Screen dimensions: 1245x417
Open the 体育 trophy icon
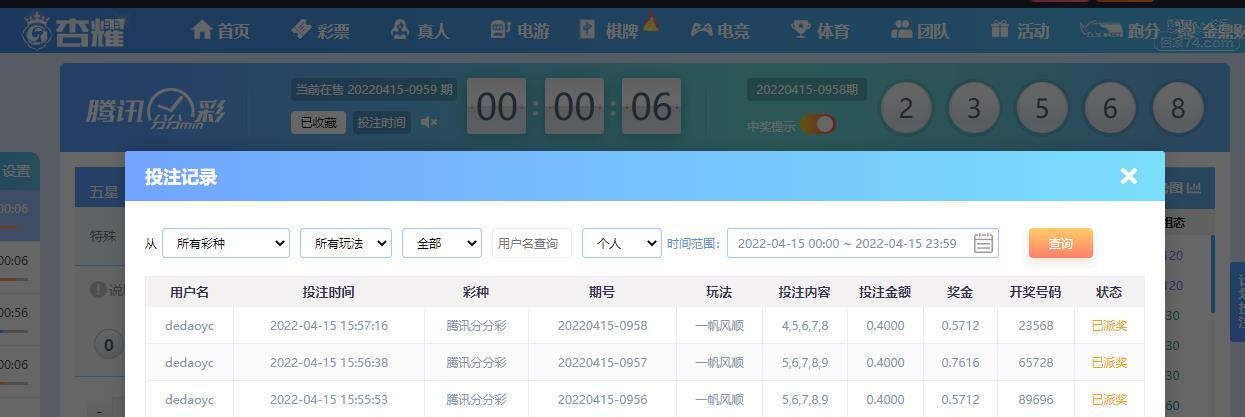pyautogui.click(x=800, y=30)
